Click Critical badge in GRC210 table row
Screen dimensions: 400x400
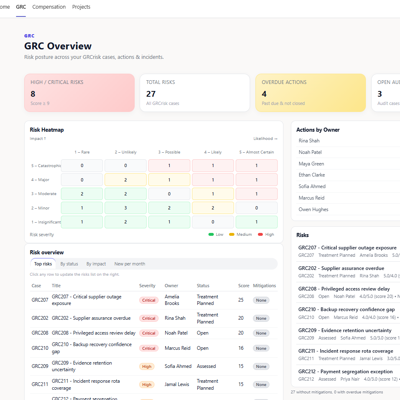click(148, 348)
